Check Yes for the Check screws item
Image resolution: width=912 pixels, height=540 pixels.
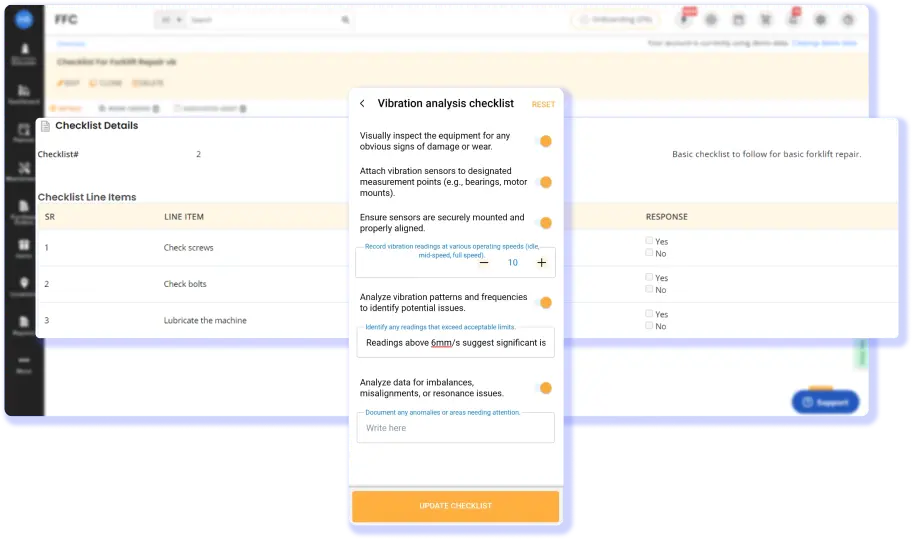pos(650,241)
